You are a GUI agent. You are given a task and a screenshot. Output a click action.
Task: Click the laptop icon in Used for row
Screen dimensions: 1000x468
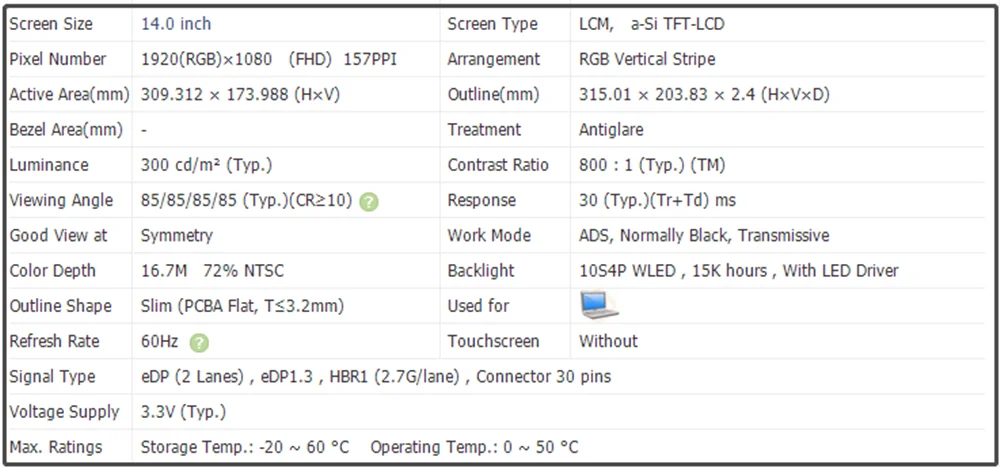click(599, 305)
